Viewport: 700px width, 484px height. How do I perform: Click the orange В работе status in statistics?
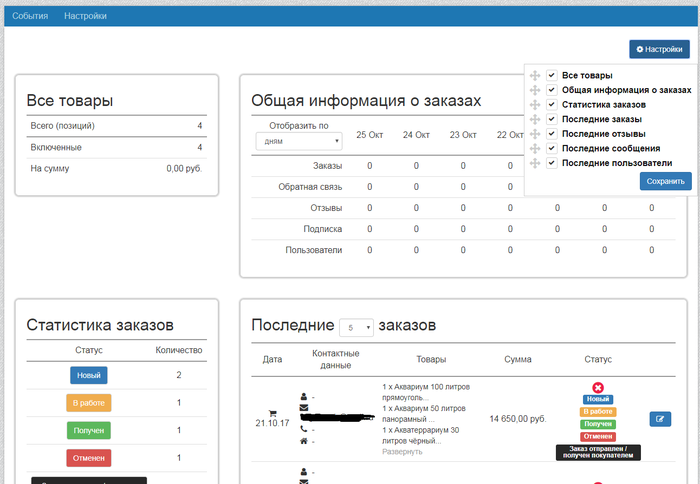tap(89, 403)
